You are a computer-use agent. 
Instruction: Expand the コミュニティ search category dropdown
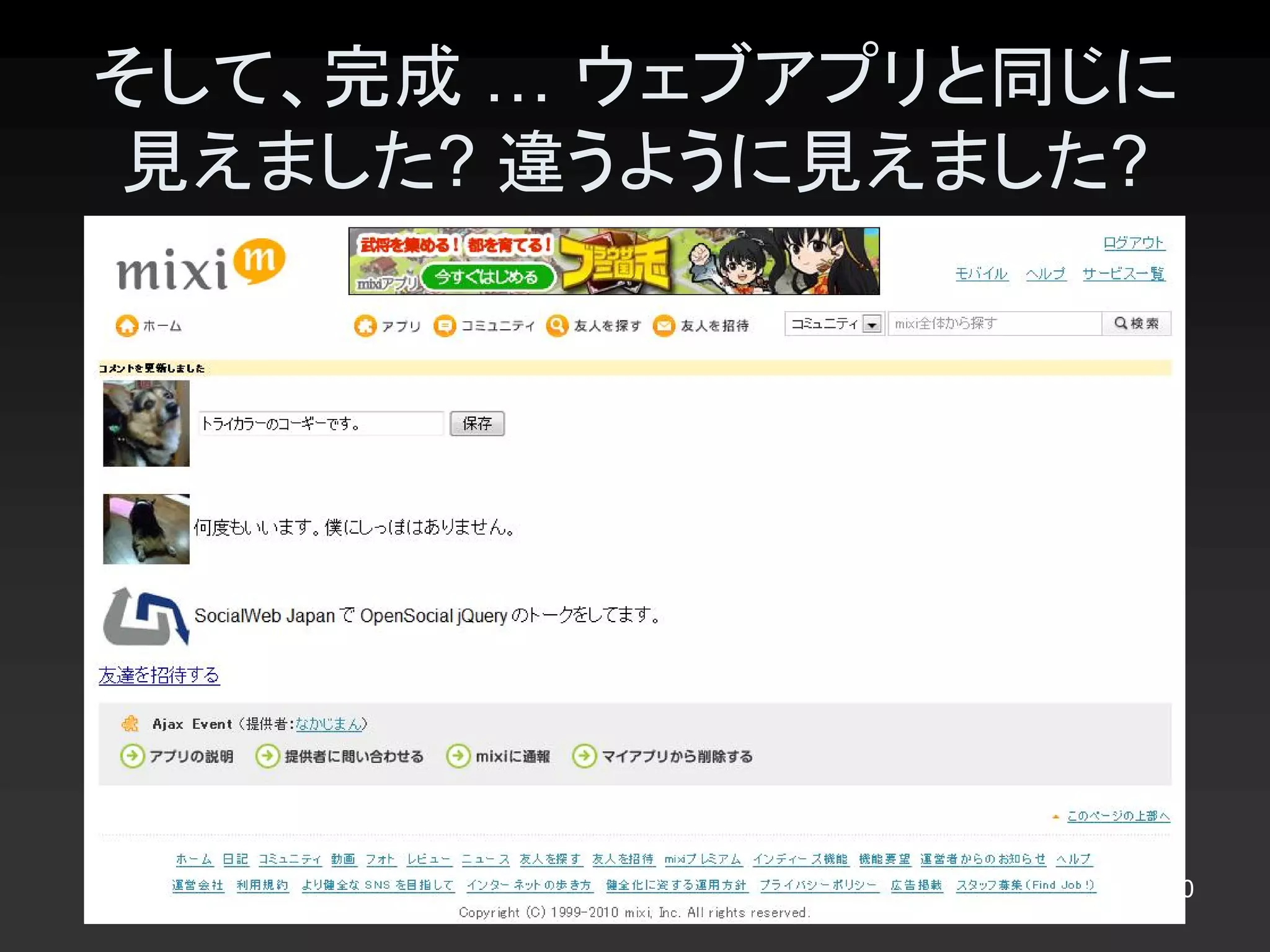pyautogui.click(x=872, y=324)
